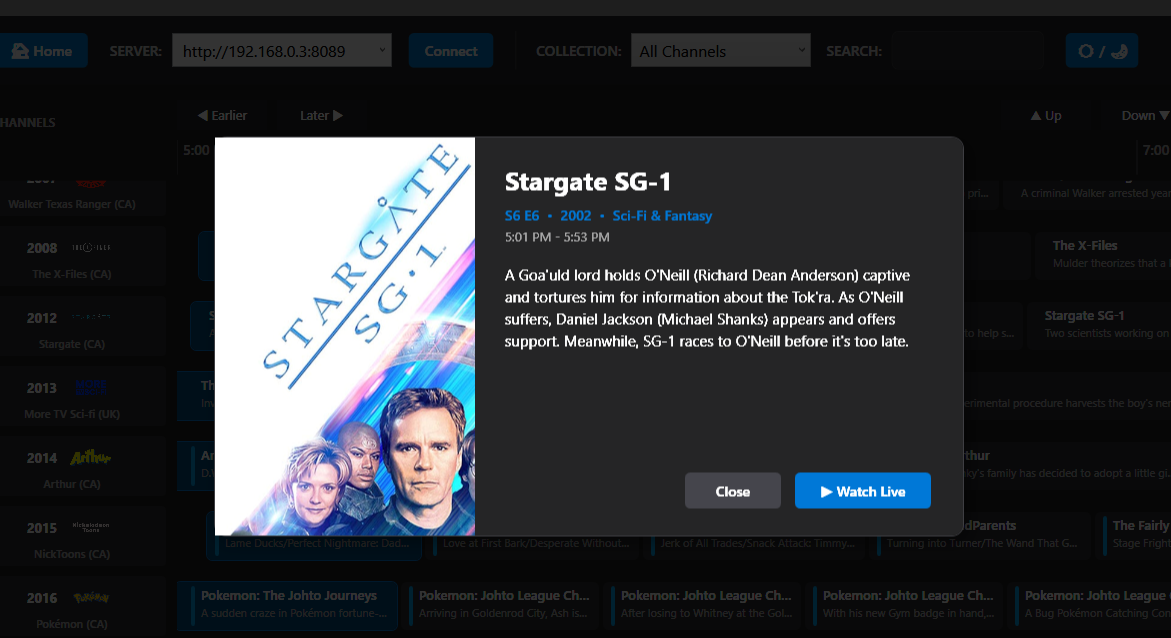Select the Arthur channel logo
This screenshot has width=1171, height=638.
(x=90, y=457)
